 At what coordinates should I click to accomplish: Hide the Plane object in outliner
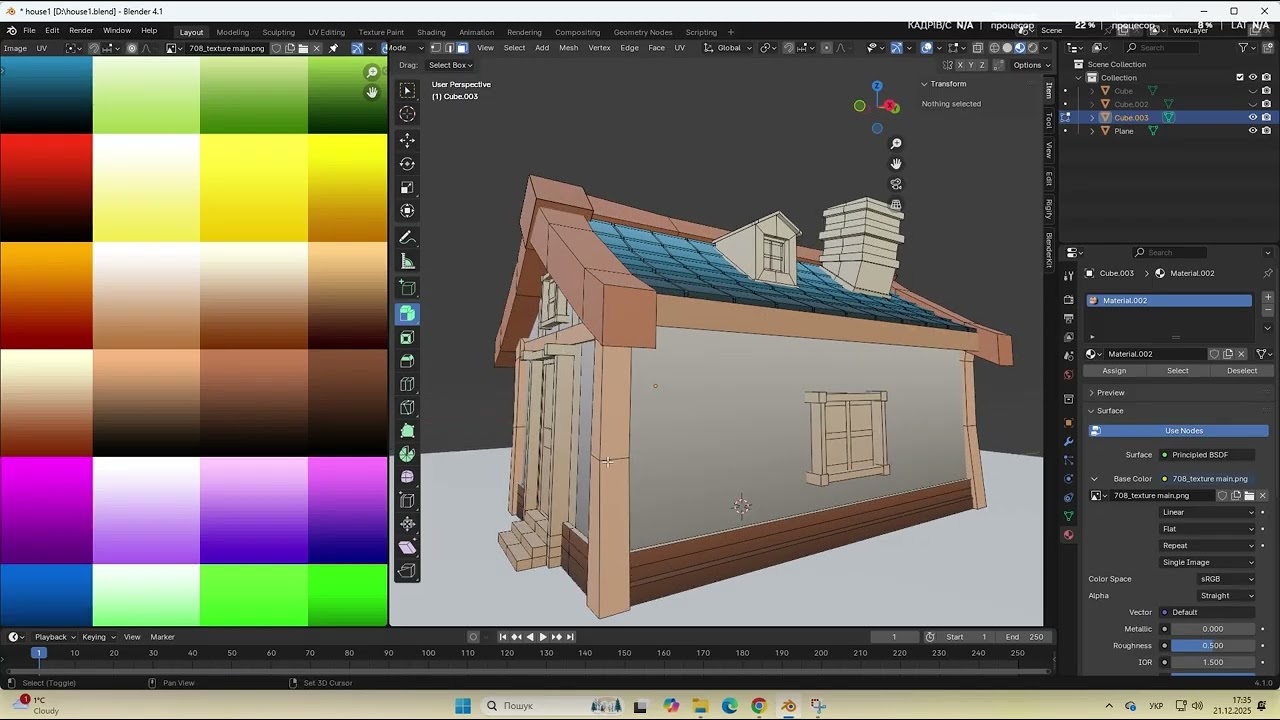click(1252, 131)
